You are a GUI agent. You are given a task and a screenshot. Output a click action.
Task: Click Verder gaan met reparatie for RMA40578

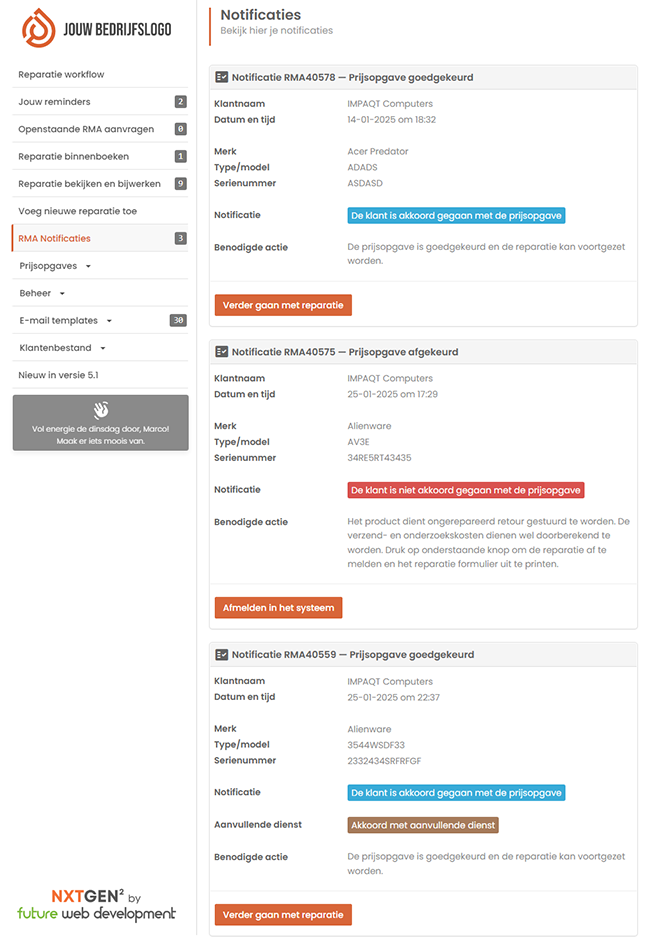click(283, 304)
